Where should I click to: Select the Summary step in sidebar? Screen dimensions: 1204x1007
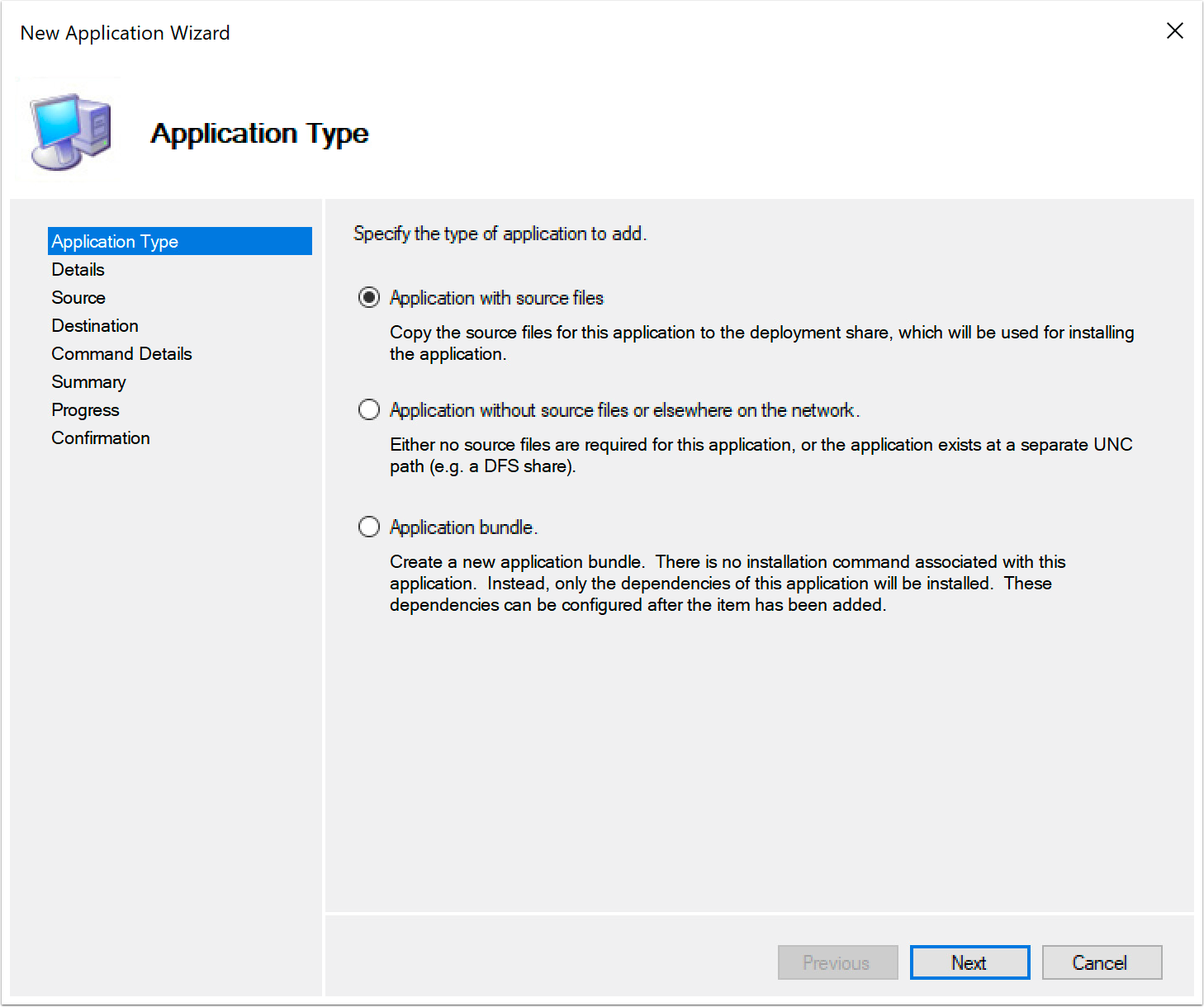pos(88,381)
